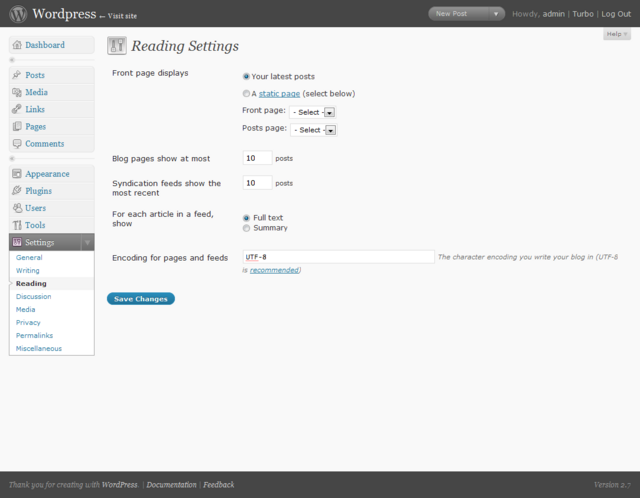Click the Media icon in sidebar
Image resolution: width=640 pixels, height=498 pixels.
coord(17,92)
